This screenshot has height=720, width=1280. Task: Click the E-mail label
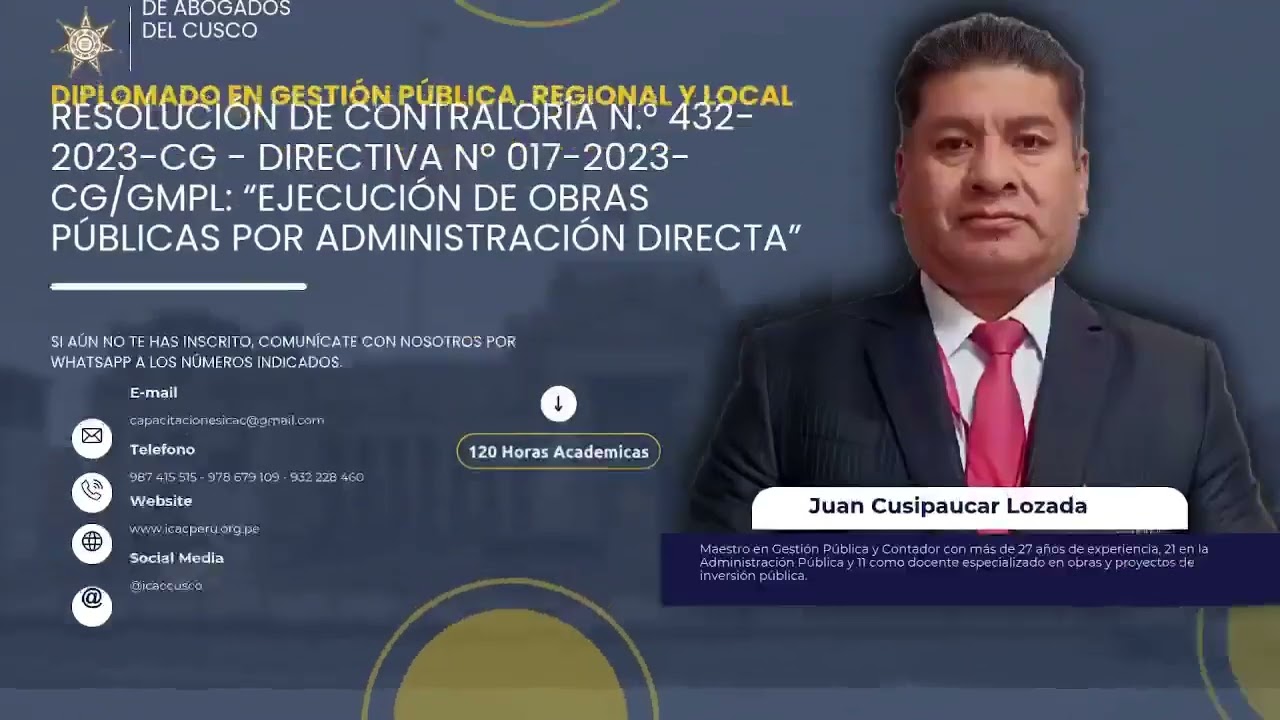[153, 393]
